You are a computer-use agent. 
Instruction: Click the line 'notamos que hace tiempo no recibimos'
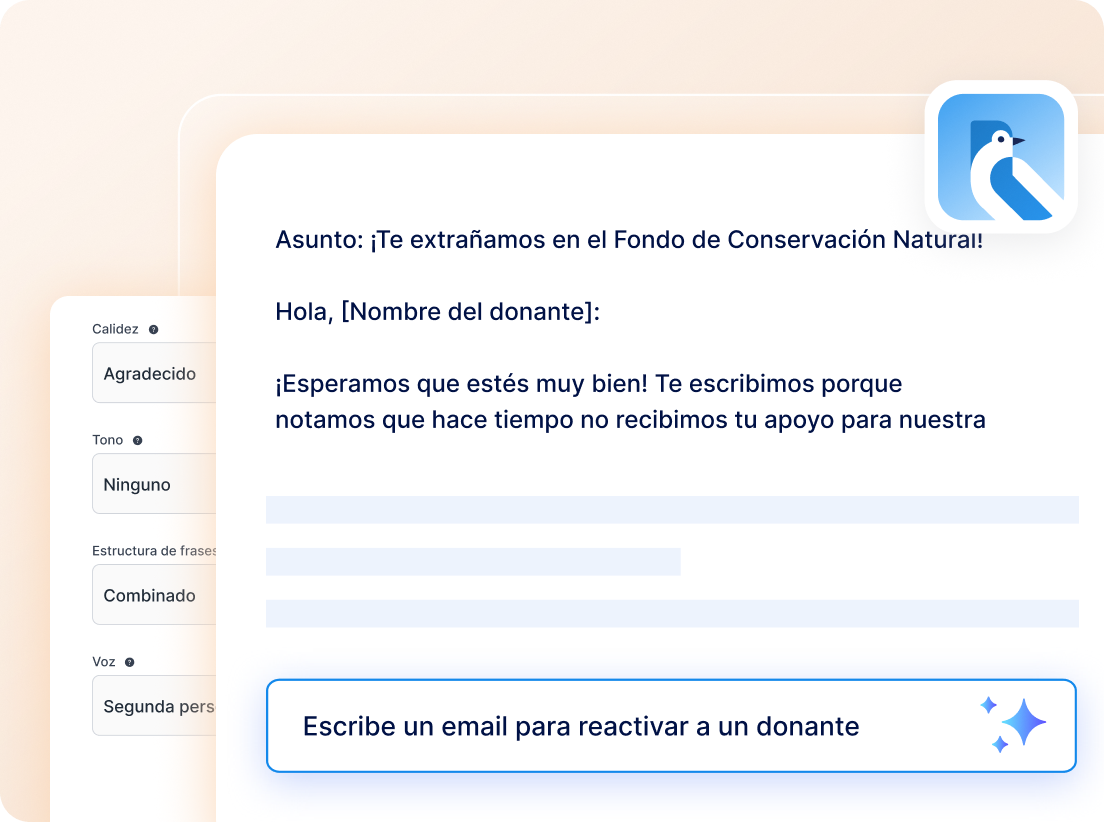click(630, 420)
